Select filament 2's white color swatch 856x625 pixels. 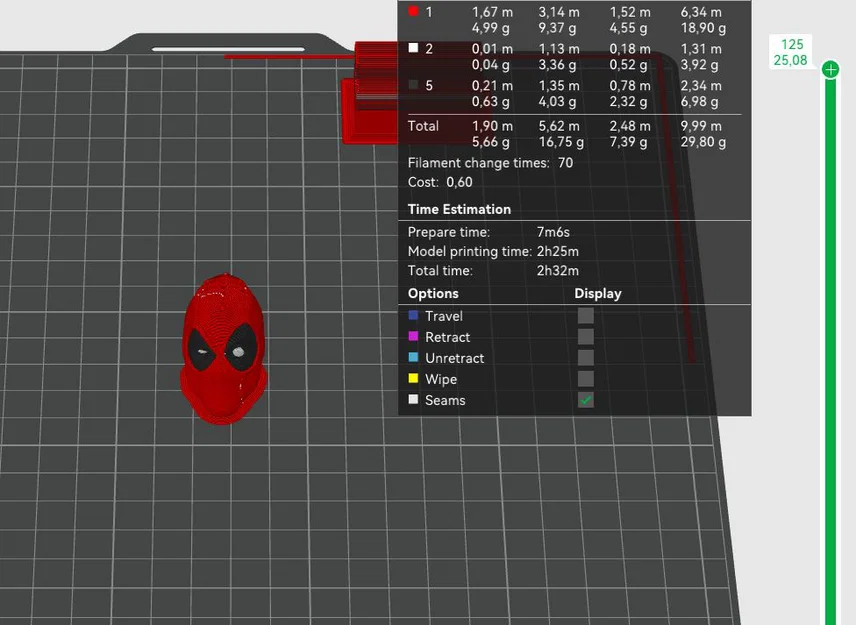pos(414,48)
